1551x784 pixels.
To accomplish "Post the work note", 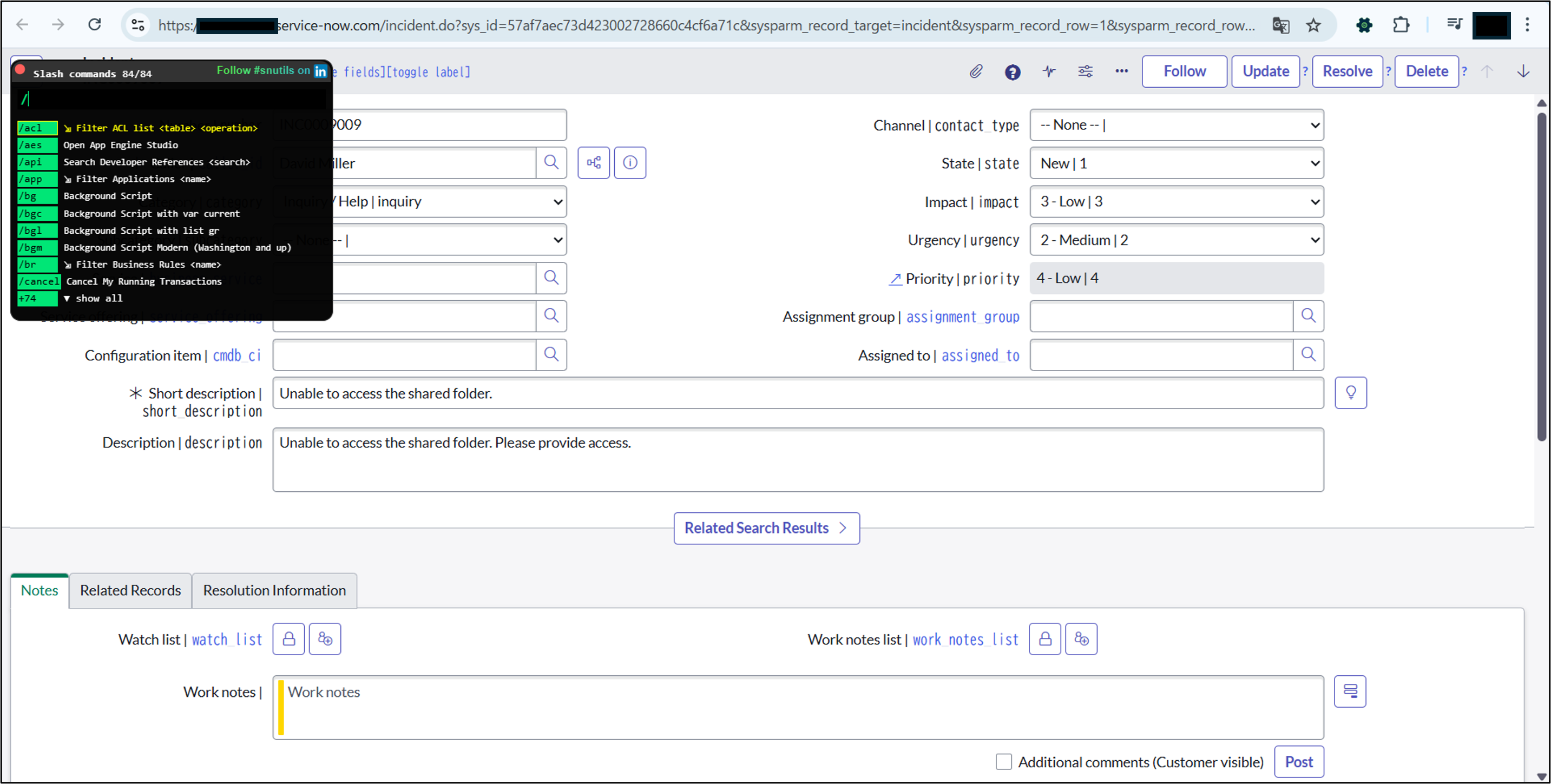I will (x=1299, y=762).
